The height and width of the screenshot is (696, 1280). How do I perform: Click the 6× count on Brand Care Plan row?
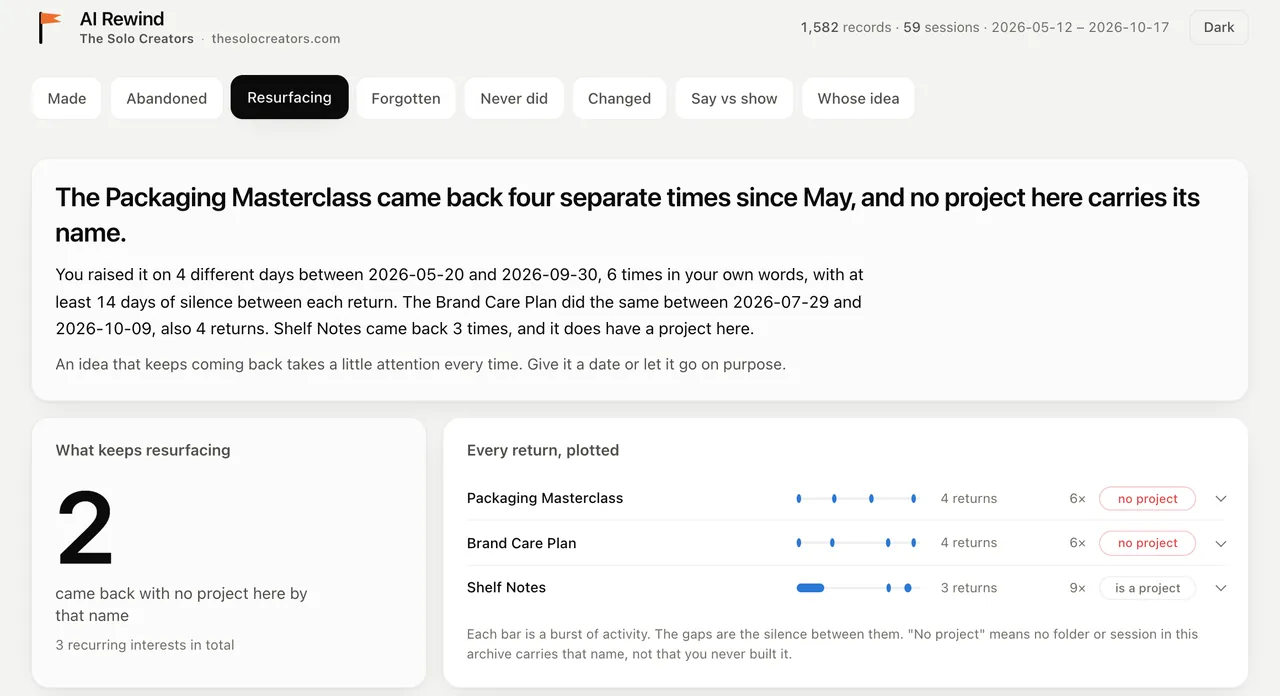click(1077, 543)
